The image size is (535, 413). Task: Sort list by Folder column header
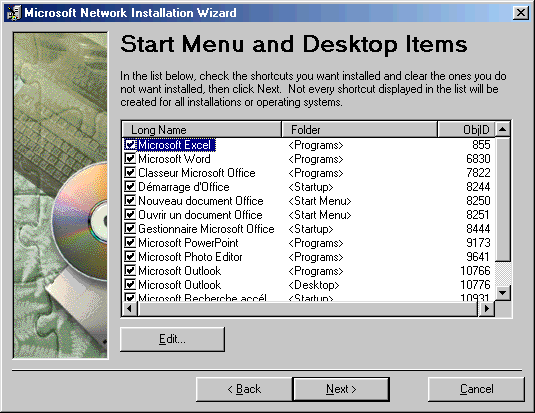360,130
